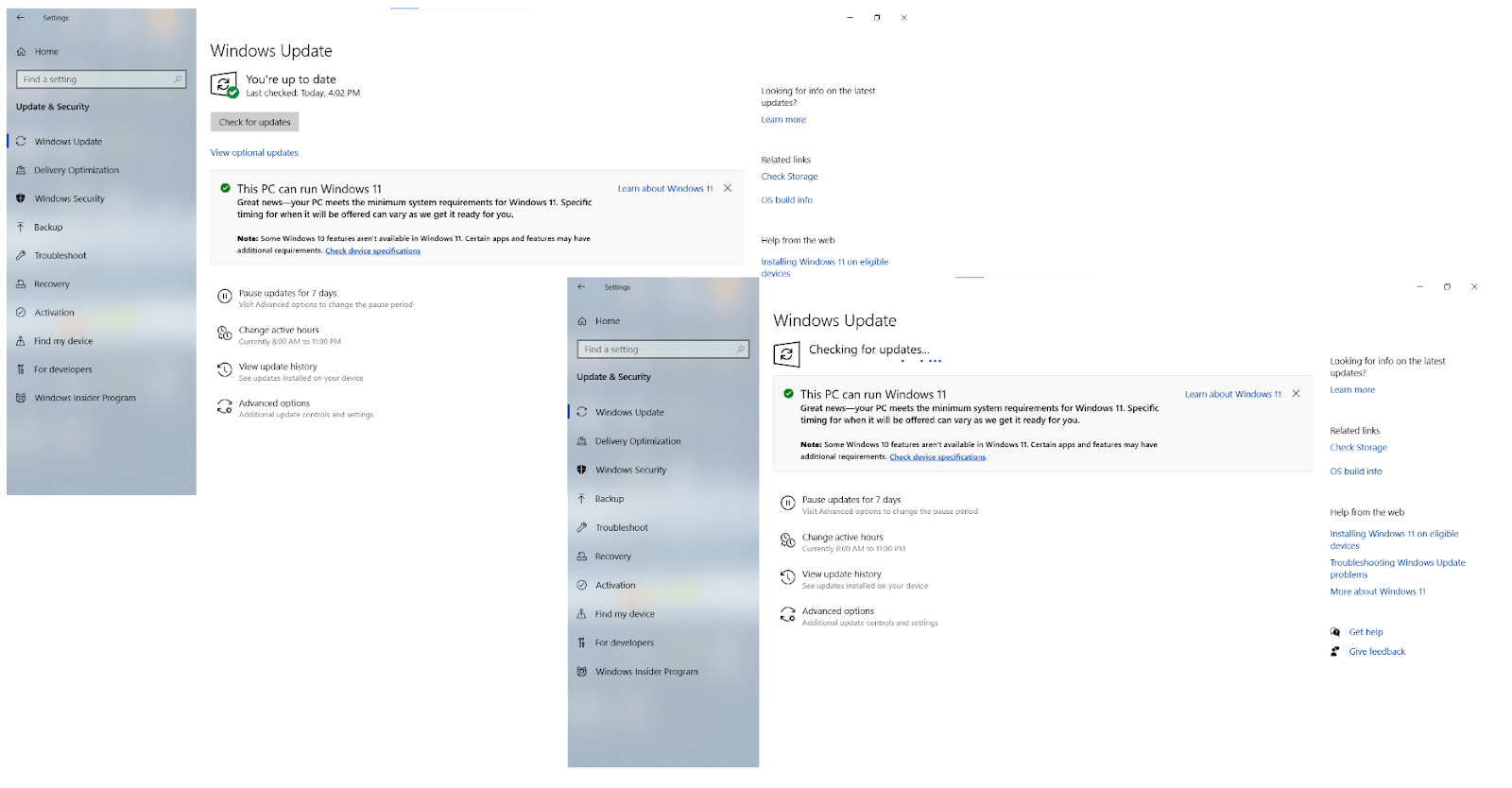
Task: Click Learn more link in upper-left window
Action: (783, 120)
